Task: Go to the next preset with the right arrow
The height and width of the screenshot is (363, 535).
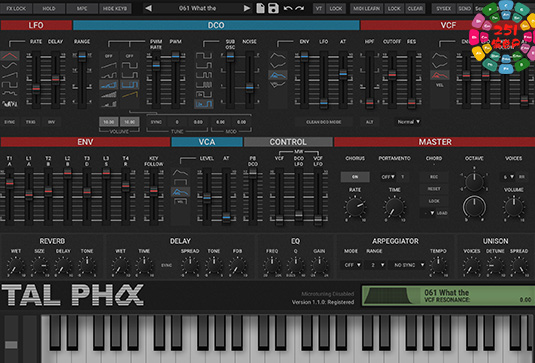Action: click(x=247, y=9)
